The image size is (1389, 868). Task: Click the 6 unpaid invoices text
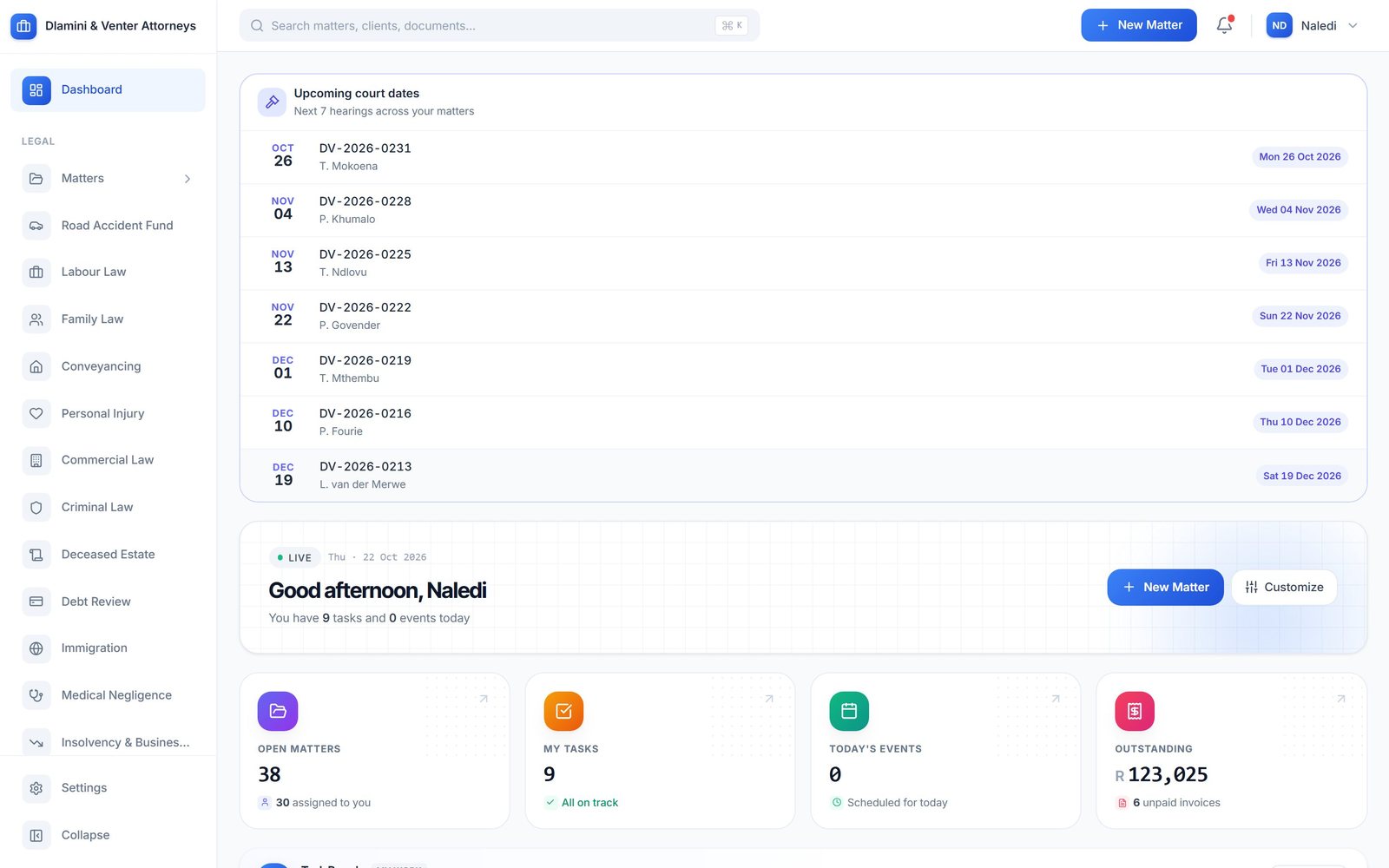(x=1176, y=803)
